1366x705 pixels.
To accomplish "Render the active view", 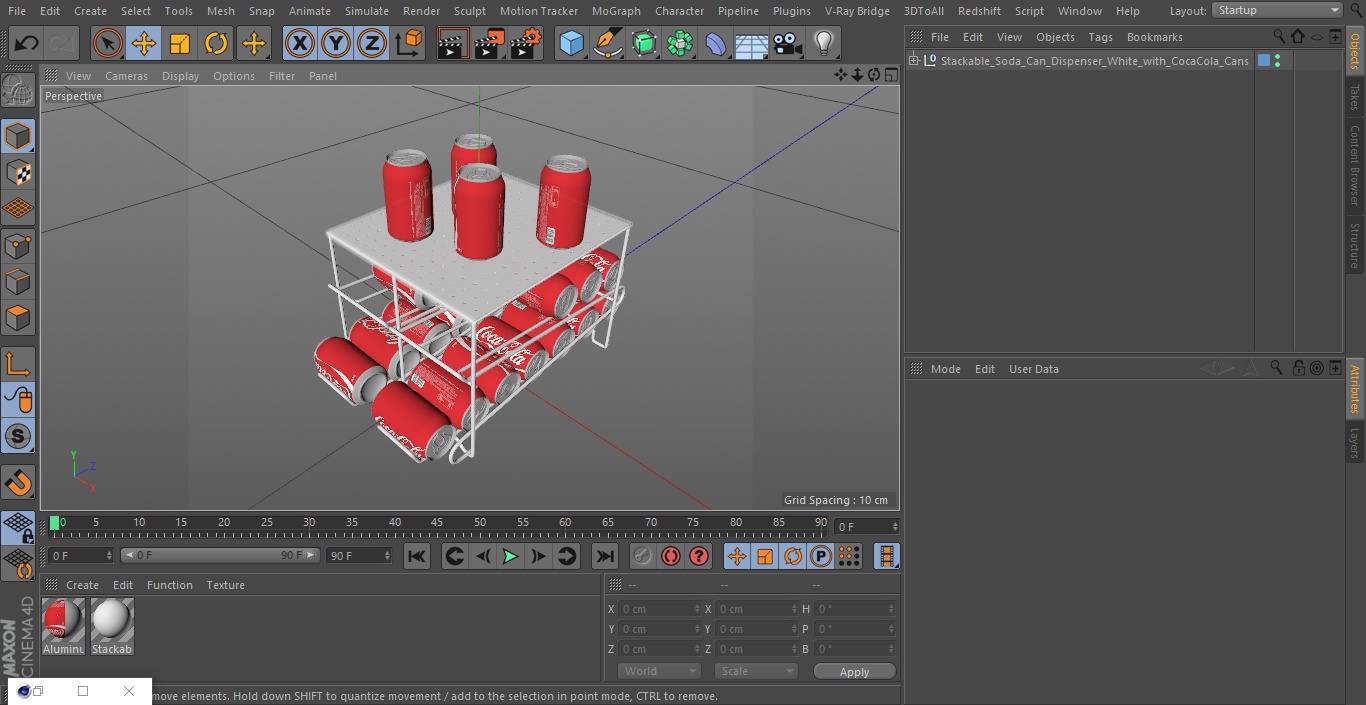I will 453,43.
